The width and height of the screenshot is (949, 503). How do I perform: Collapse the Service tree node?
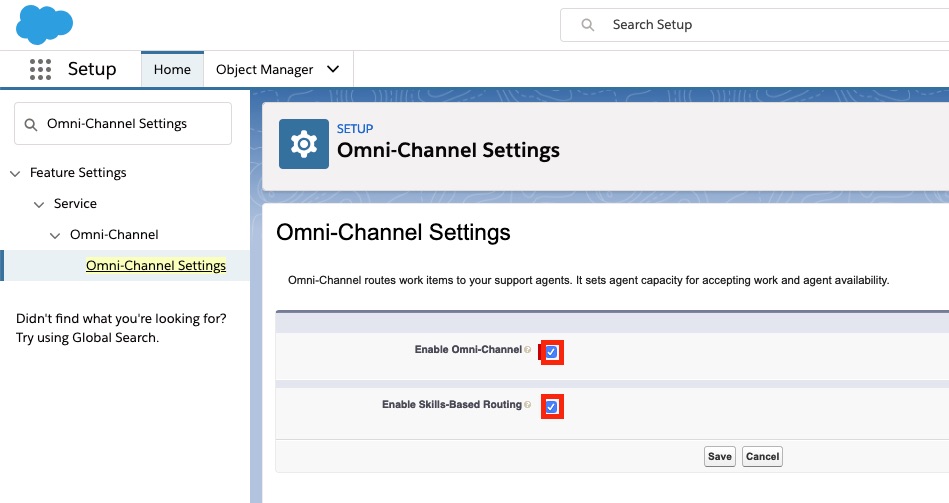pyautogui.click(x=39, y=205)
